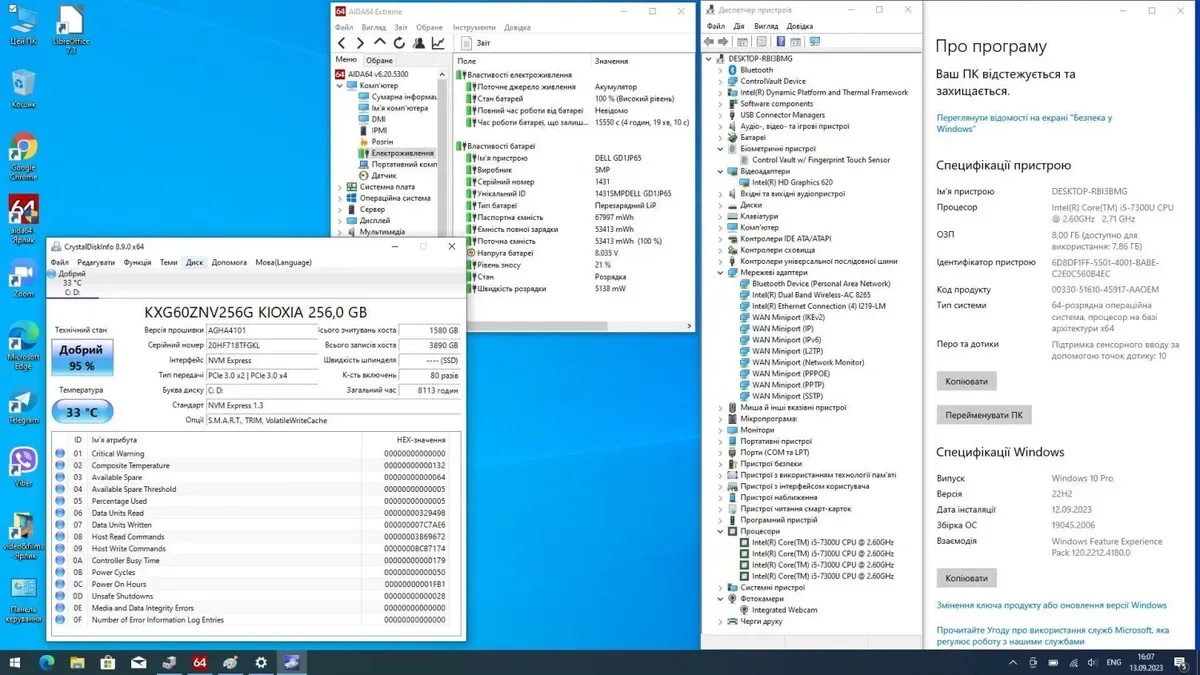
Task: Switch to the Обране tab in AIDA64
Action: pyautogui.click(x=379, y=60)
